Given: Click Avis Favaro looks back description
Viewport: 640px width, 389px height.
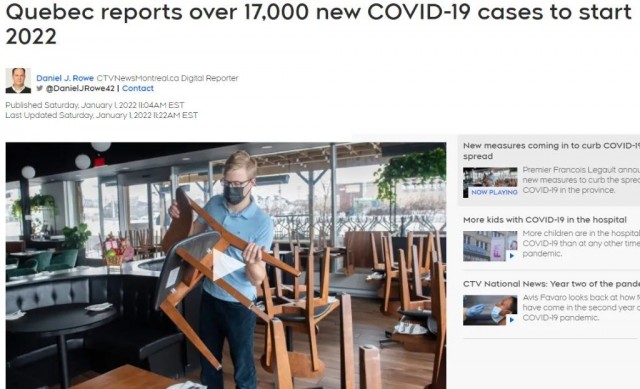Looking at the screenshot, I should coord(581,307).
